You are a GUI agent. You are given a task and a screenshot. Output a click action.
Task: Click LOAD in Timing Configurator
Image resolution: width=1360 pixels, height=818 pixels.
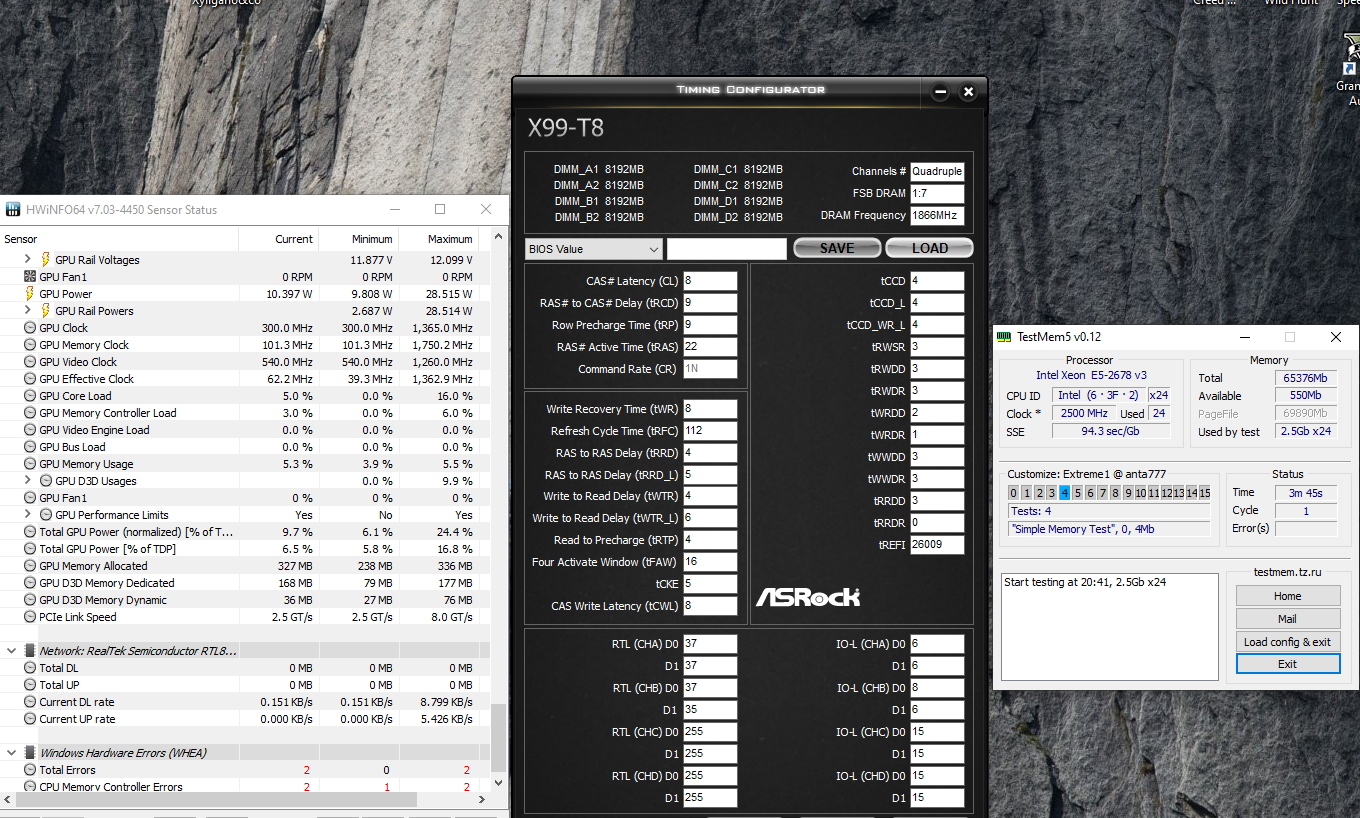[930, 248]
